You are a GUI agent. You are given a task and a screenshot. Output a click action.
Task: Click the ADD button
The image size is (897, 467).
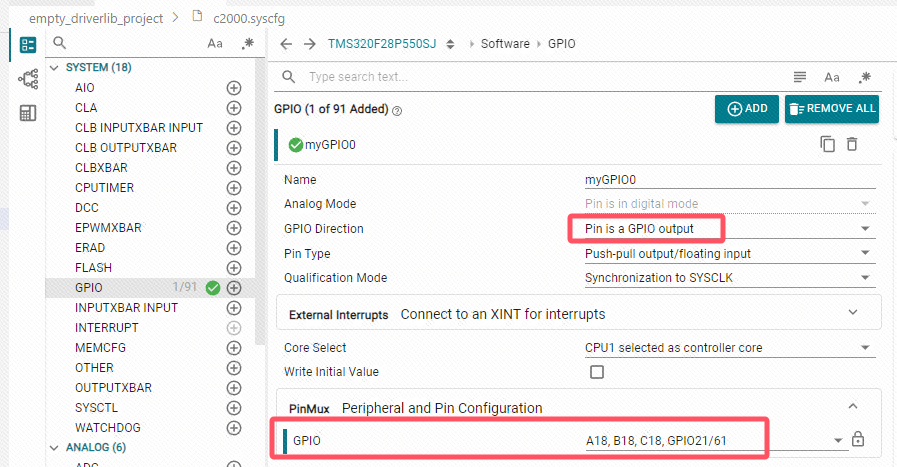point(747,109)
